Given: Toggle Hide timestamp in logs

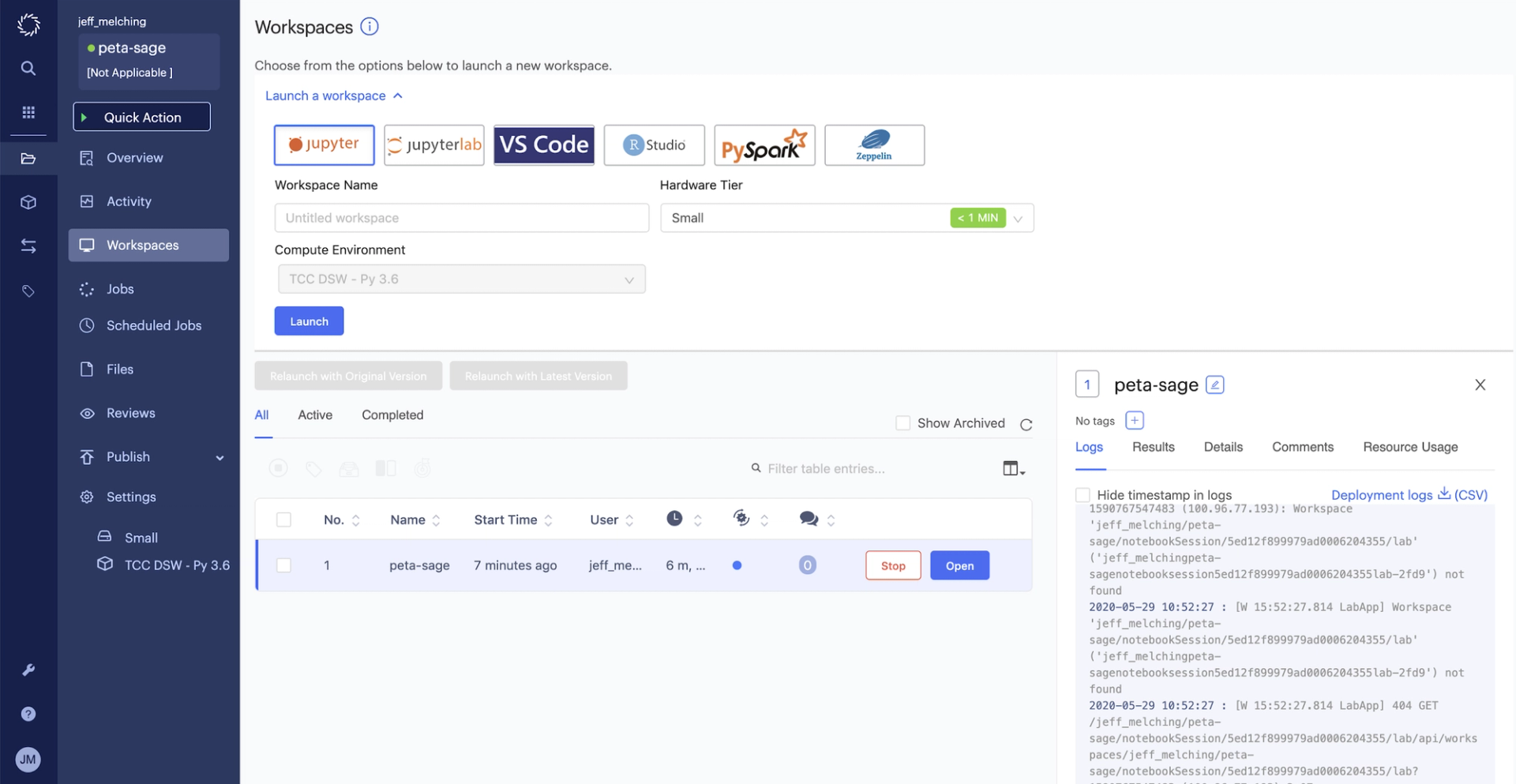Looking at the screenshot, I should (x=1083, y=495).
